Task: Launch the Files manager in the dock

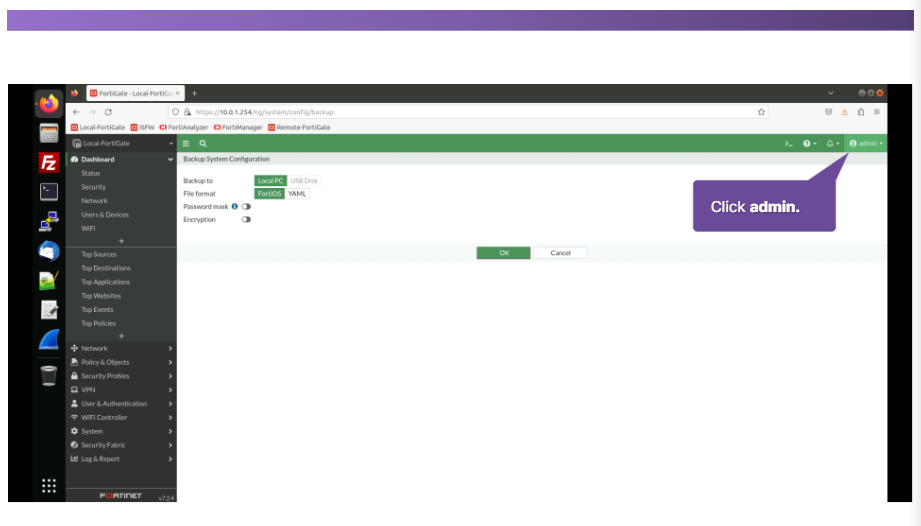Action: coord(49,133)
